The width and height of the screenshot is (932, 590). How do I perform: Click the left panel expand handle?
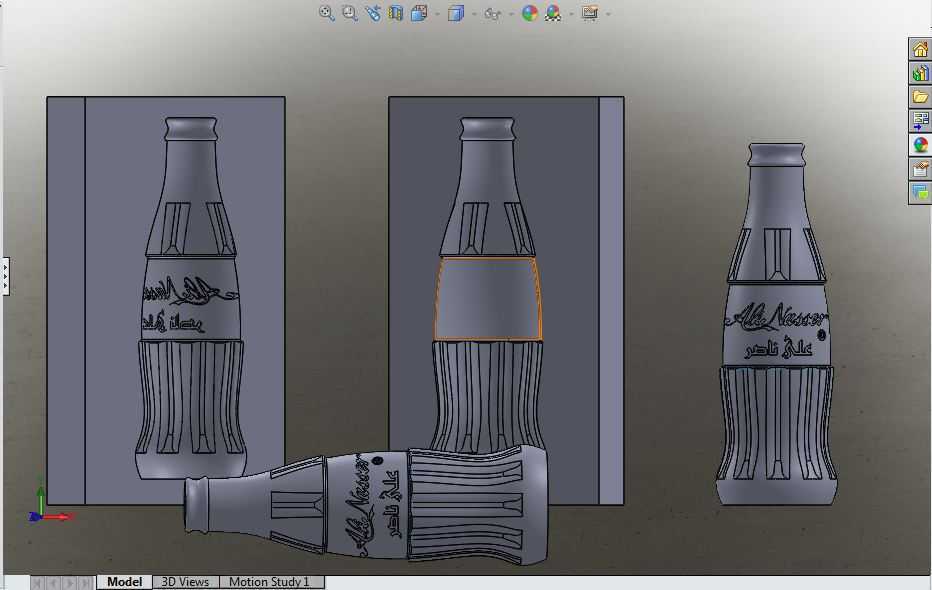(x=5, y=276)
